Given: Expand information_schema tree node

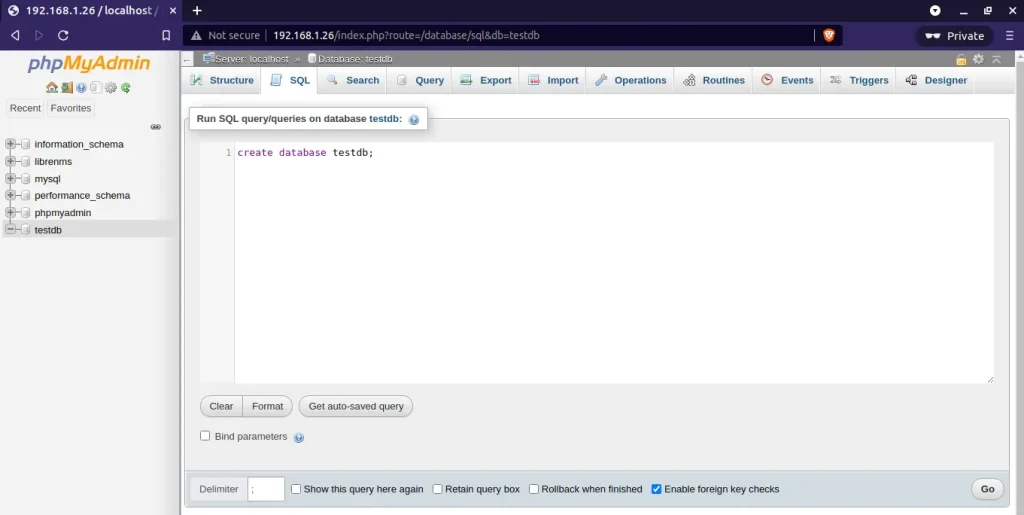Looking at the screenshot, I should coord(10,144).
